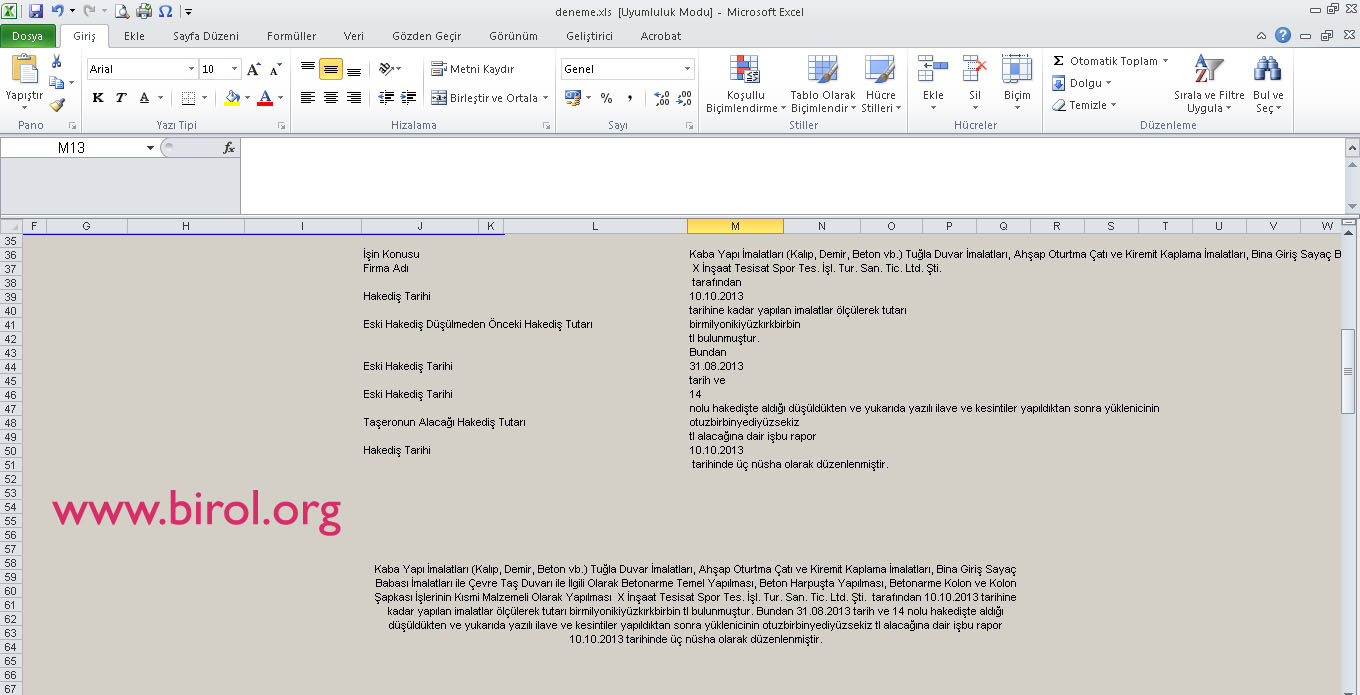Open the Arial font name dropdown
Viewport: 1360px width, 695px height.
(191, 69)
